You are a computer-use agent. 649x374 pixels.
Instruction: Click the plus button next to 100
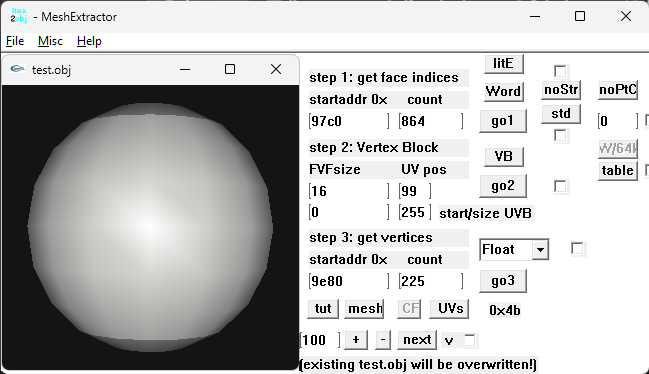[x=356, y=340]
